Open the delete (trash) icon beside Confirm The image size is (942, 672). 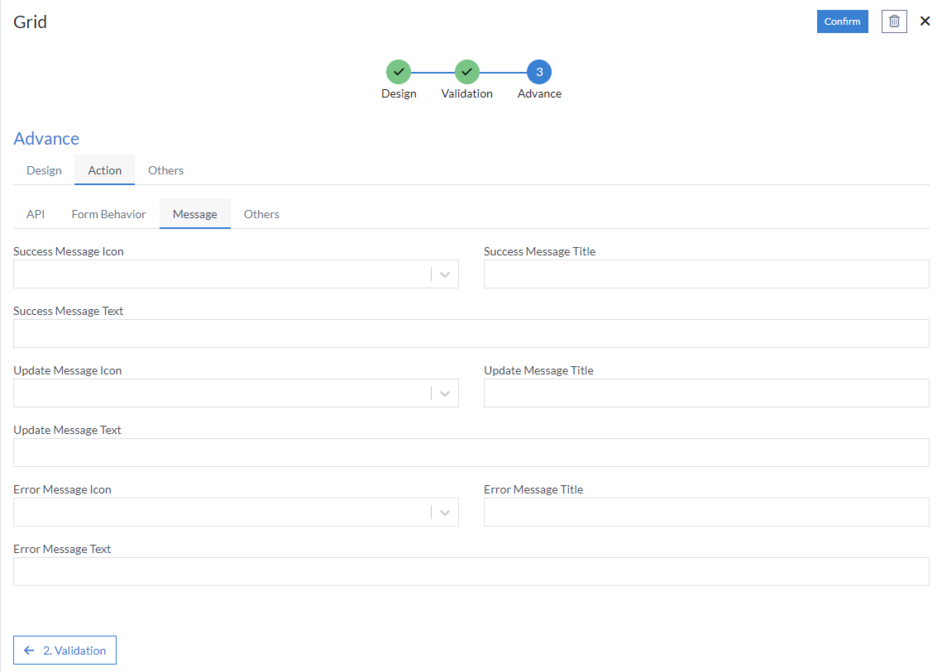[x=893, y=21]
